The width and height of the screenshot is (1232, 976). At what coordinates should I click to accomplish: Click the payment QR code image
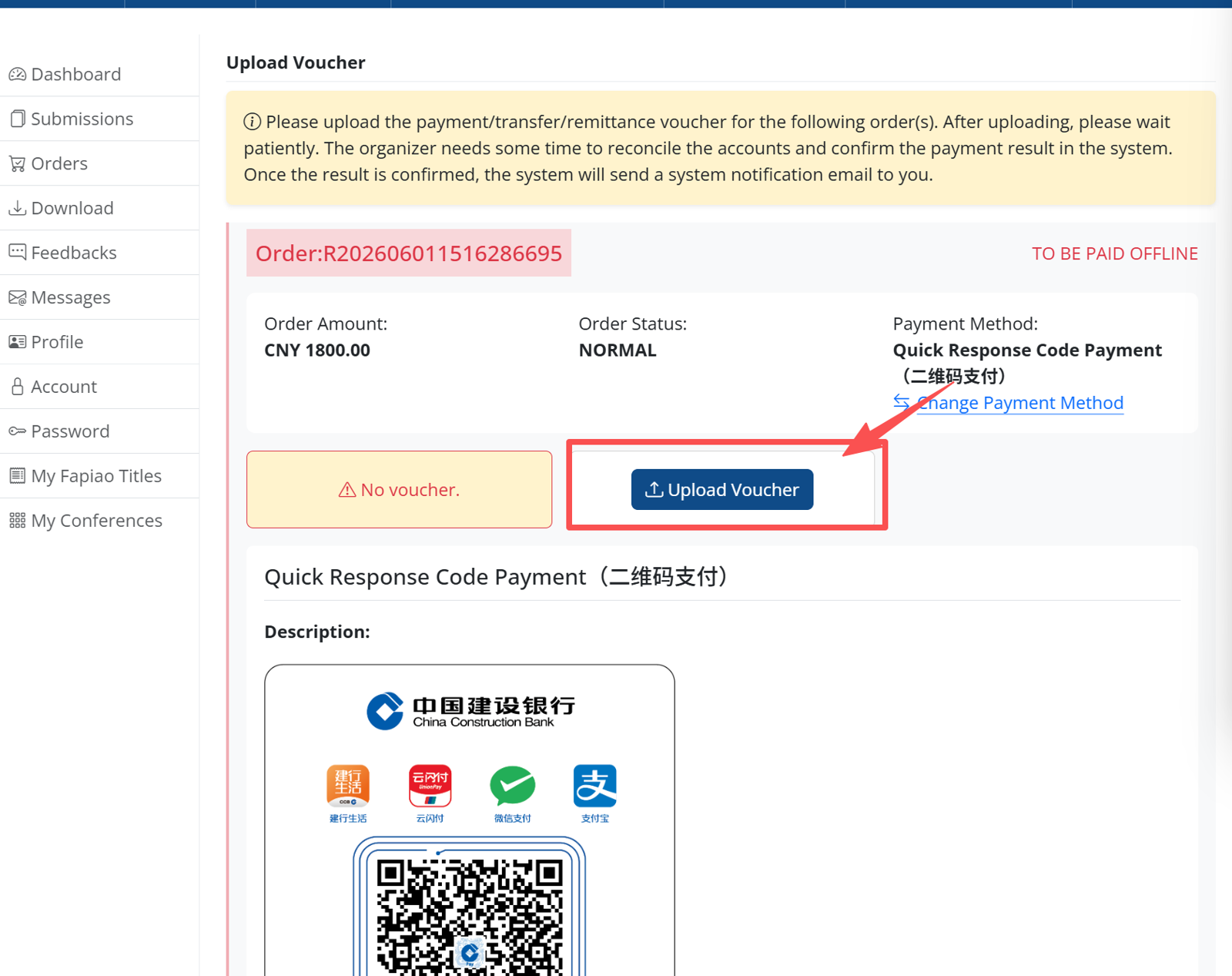click(470, 916)
